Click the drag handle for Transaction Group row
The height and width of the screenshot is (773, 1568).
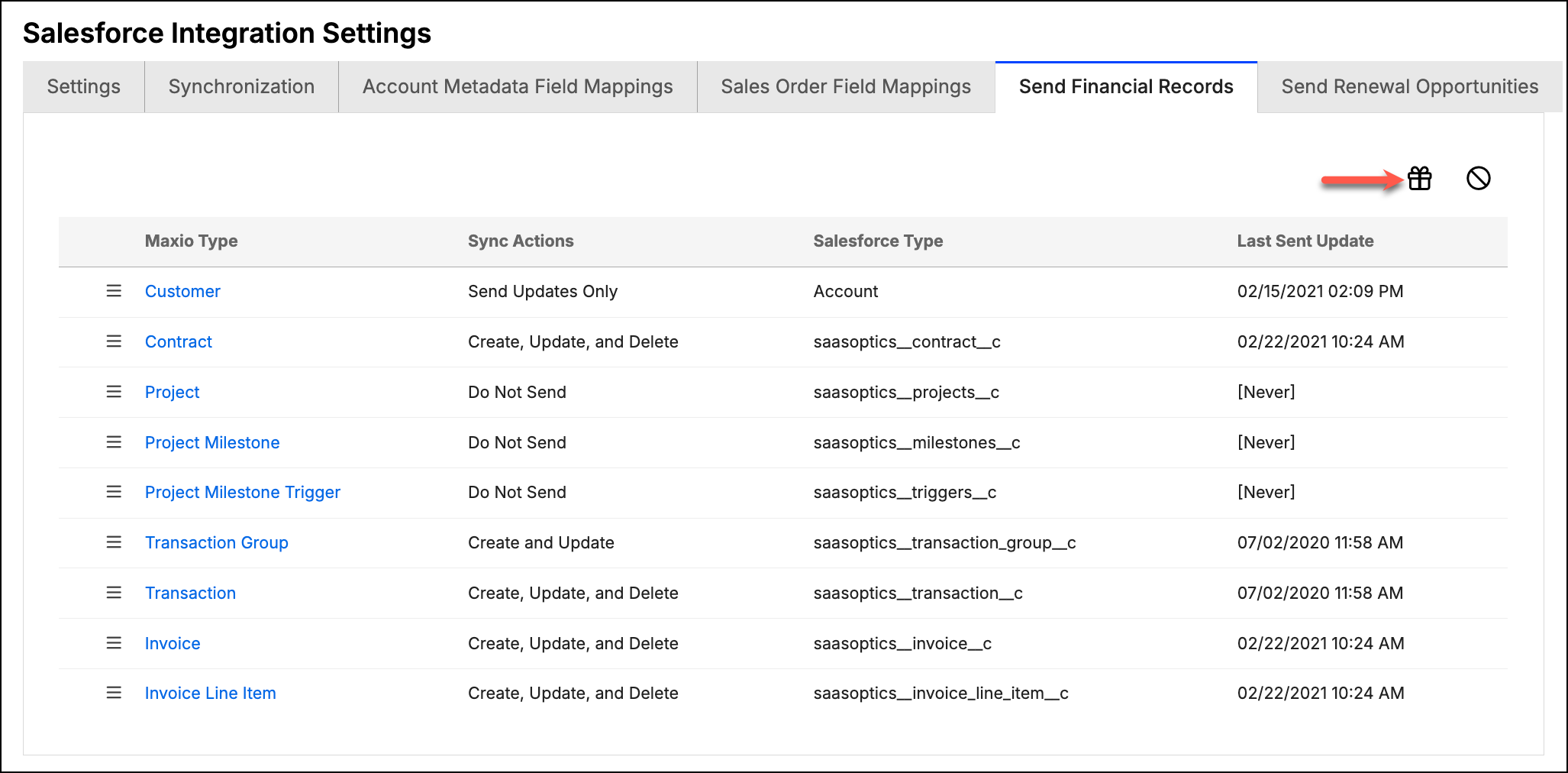coord(114,542)
